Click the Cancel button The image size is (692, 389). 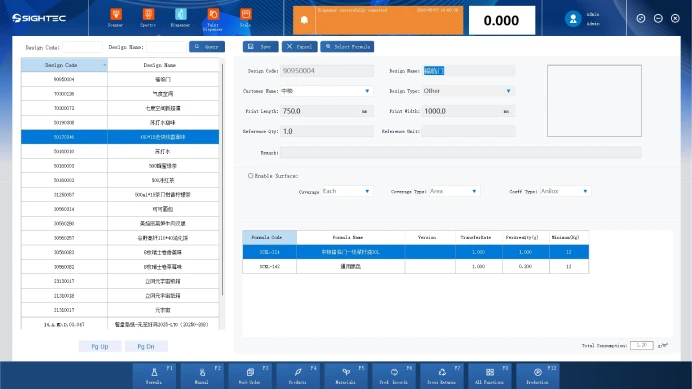300,46
